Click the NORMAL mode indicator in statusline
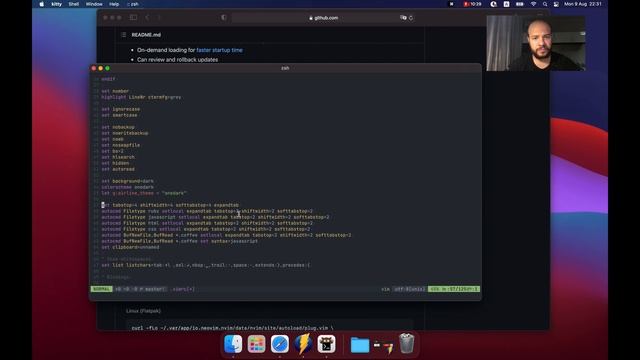The image size is (640, 360). (101, 289)
